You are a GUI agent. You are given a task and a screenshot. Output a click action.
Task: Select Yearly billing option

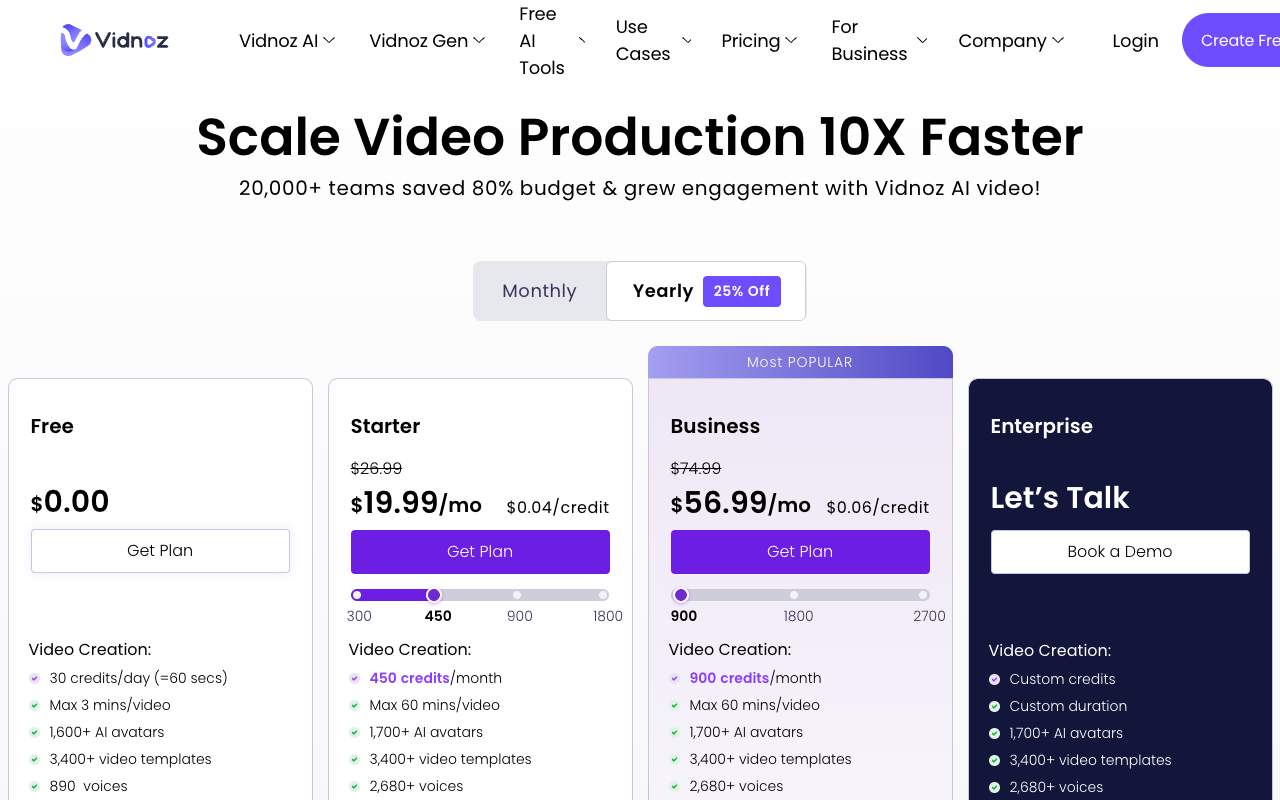(x=706, y=291)
